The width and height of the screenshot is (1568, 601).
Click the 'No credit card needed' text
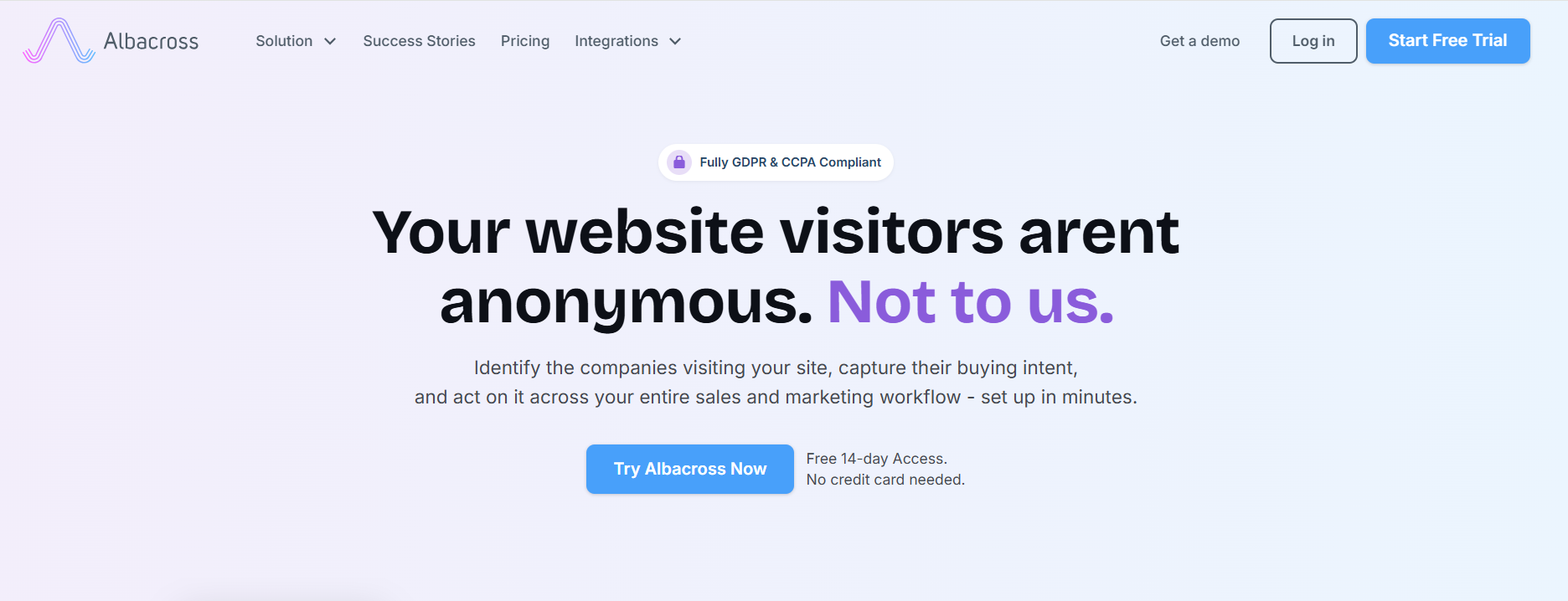885,479
